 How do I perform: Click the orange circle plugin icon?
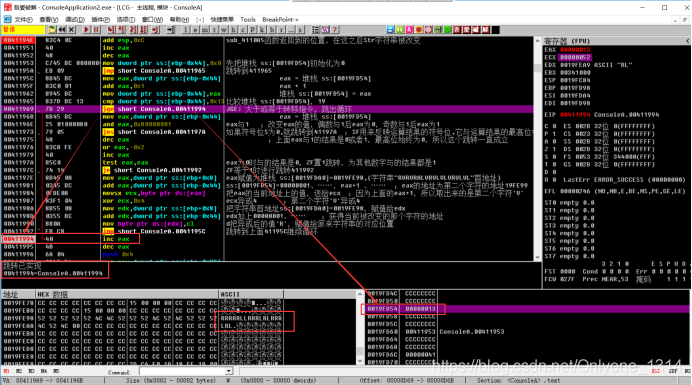click(x=419, y=30)
